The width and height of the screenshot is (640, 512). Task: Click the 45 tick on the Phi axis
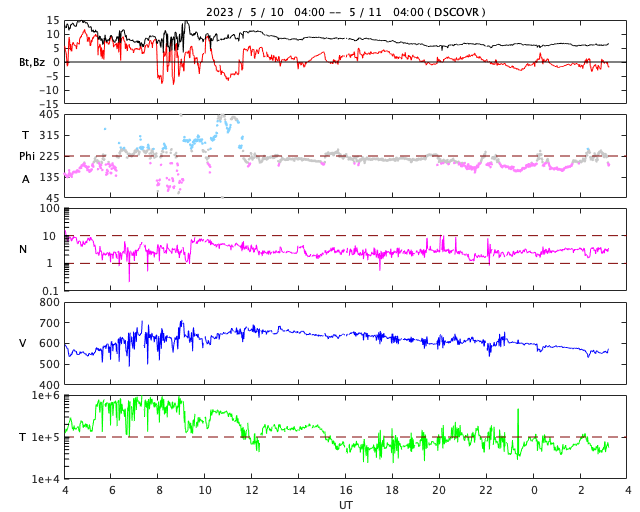pyautogui.click(x=53, y=198)
